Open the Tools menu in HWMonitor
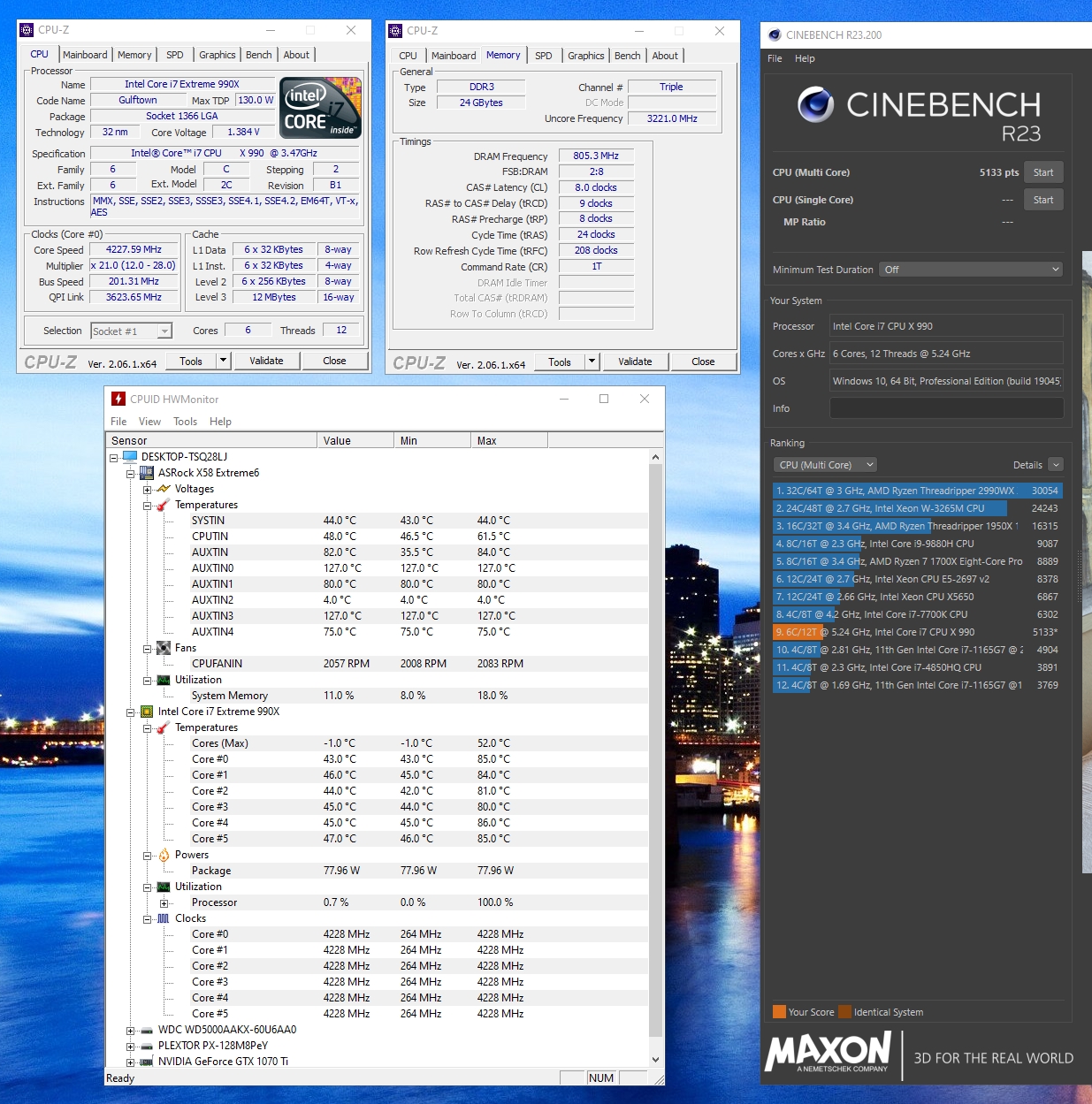 pyautogui.click(x=185, y=422)
